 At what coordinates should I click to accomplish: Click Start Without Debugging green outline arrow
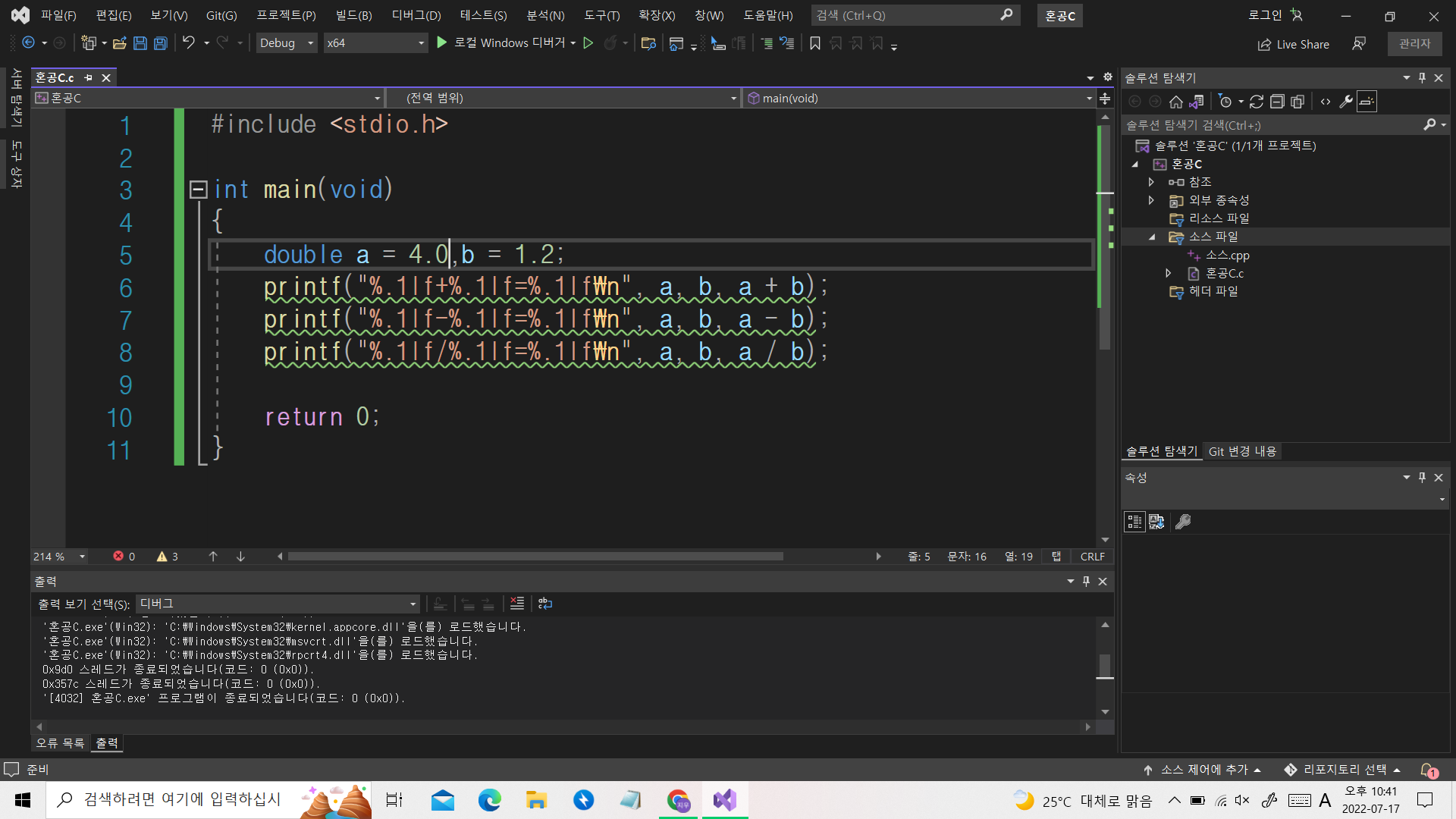pos(588,43)
